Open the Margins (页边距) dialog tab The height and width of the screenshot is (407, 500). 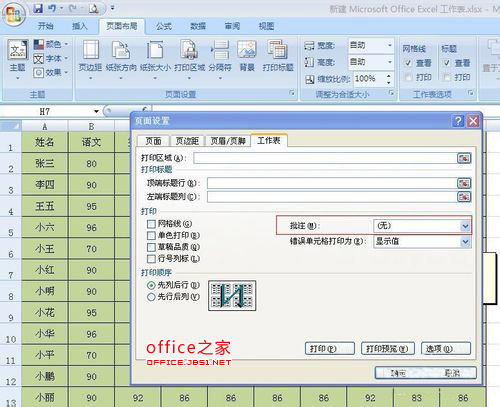pyautogui.click(x=187, y=141)
